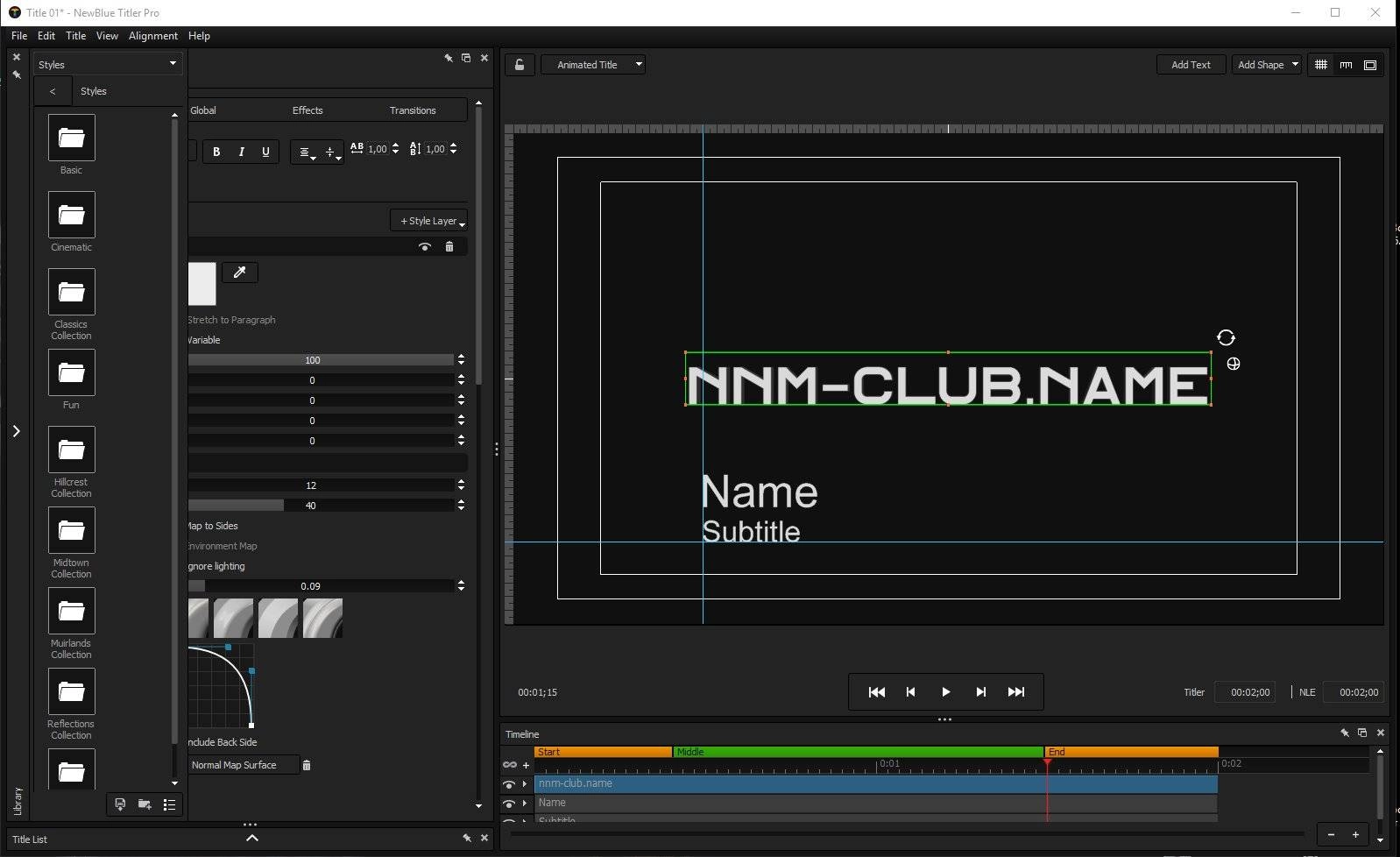Image resolution: width=1400 pixels, height=857 pixels.
Task: Open the Styles library dropdown
Action: click(x=108, y=64)
